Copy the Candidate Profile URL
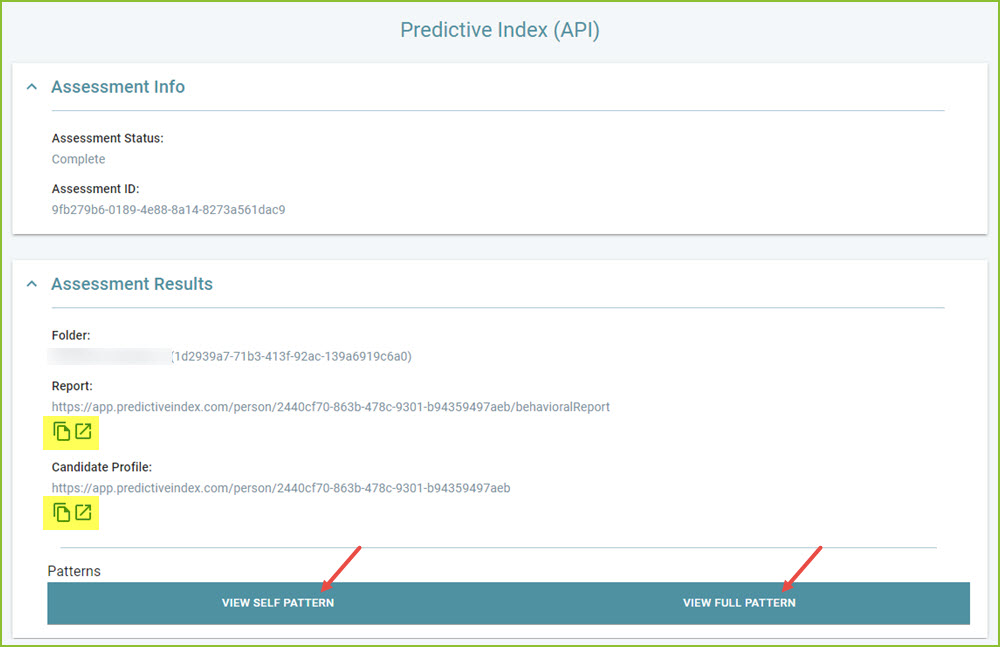Image resolution: width=1000 pixels, height=647 pixels. click(61, 513)
